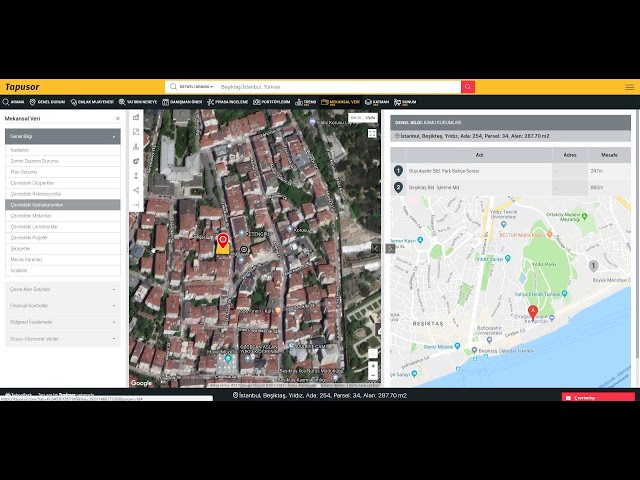
Task: Open the Arama toolbar item
Action: (13, 102)
